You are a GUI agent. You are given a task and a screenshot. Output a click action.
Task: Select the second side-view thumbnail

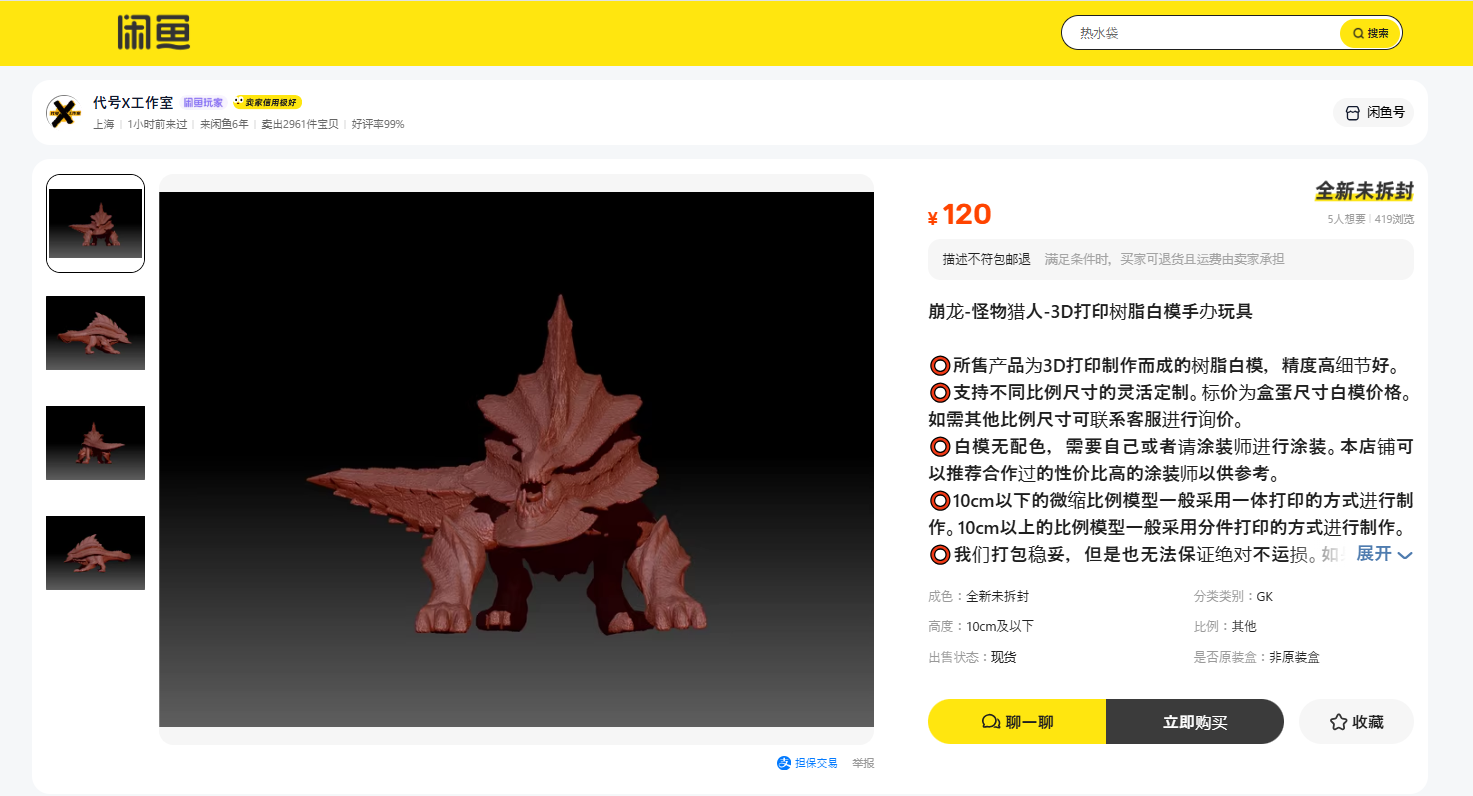point(95,333)
